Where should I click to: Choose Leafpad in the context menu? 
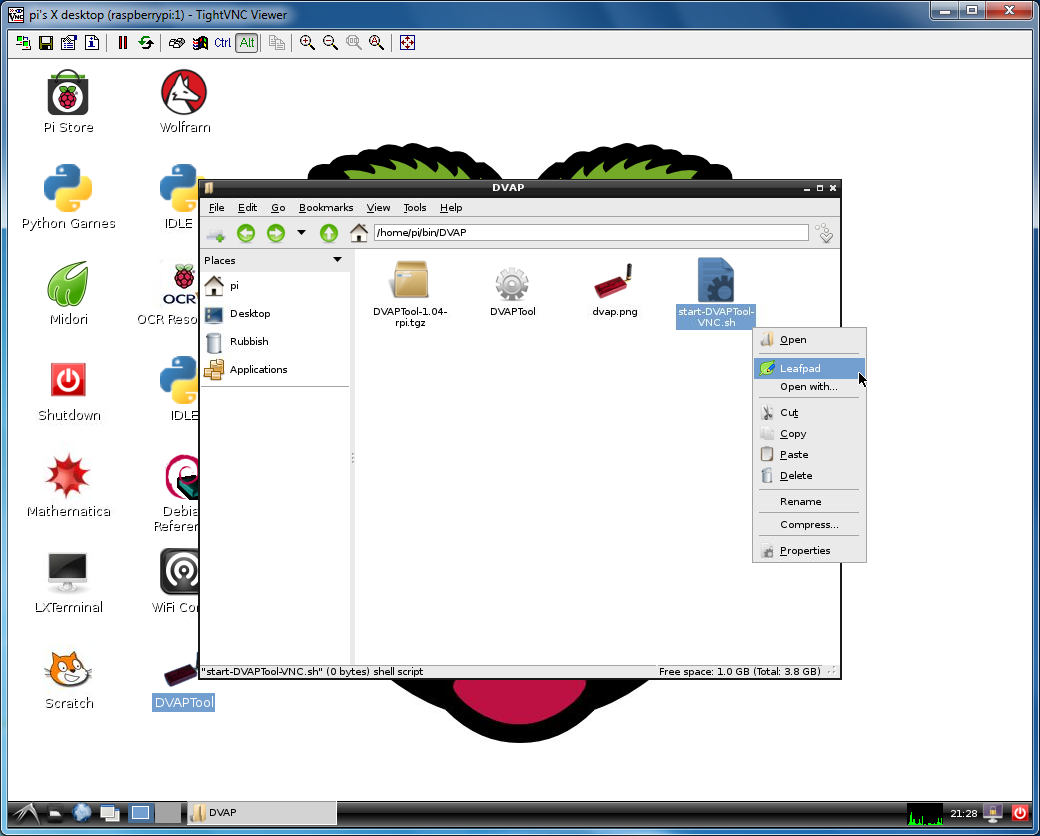[x=809, y=368]
